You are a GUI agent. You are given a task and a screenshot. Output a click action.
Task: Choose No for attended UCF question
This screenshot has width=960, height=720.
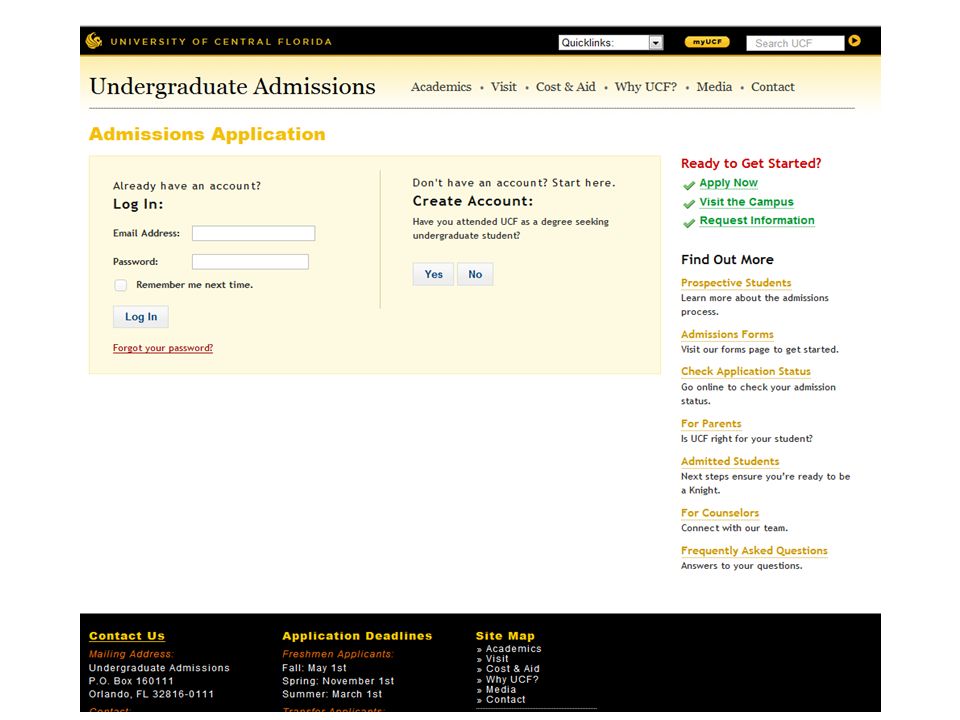tap(475, 274)
